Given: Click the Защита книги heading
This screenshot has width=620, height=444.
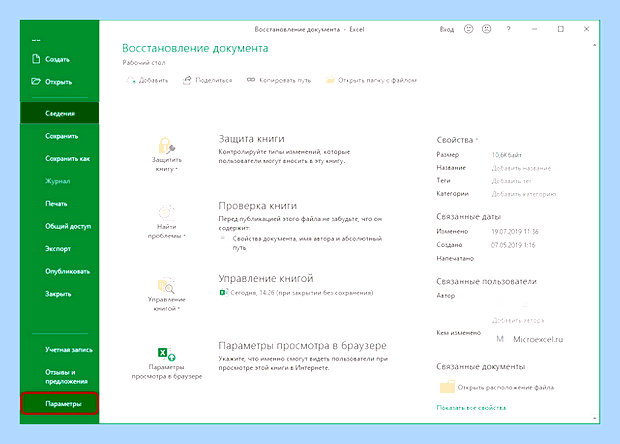Looking at the screenshot, I should [x=251, y=139].
